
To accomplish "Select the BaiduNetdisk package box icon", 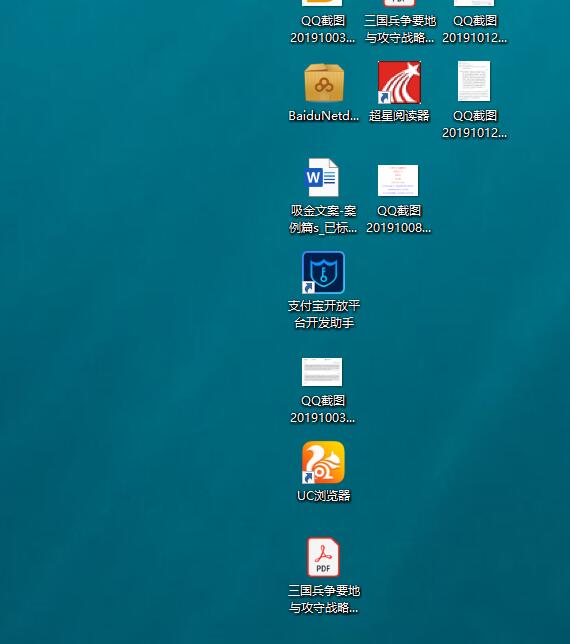I will point(324,83).
